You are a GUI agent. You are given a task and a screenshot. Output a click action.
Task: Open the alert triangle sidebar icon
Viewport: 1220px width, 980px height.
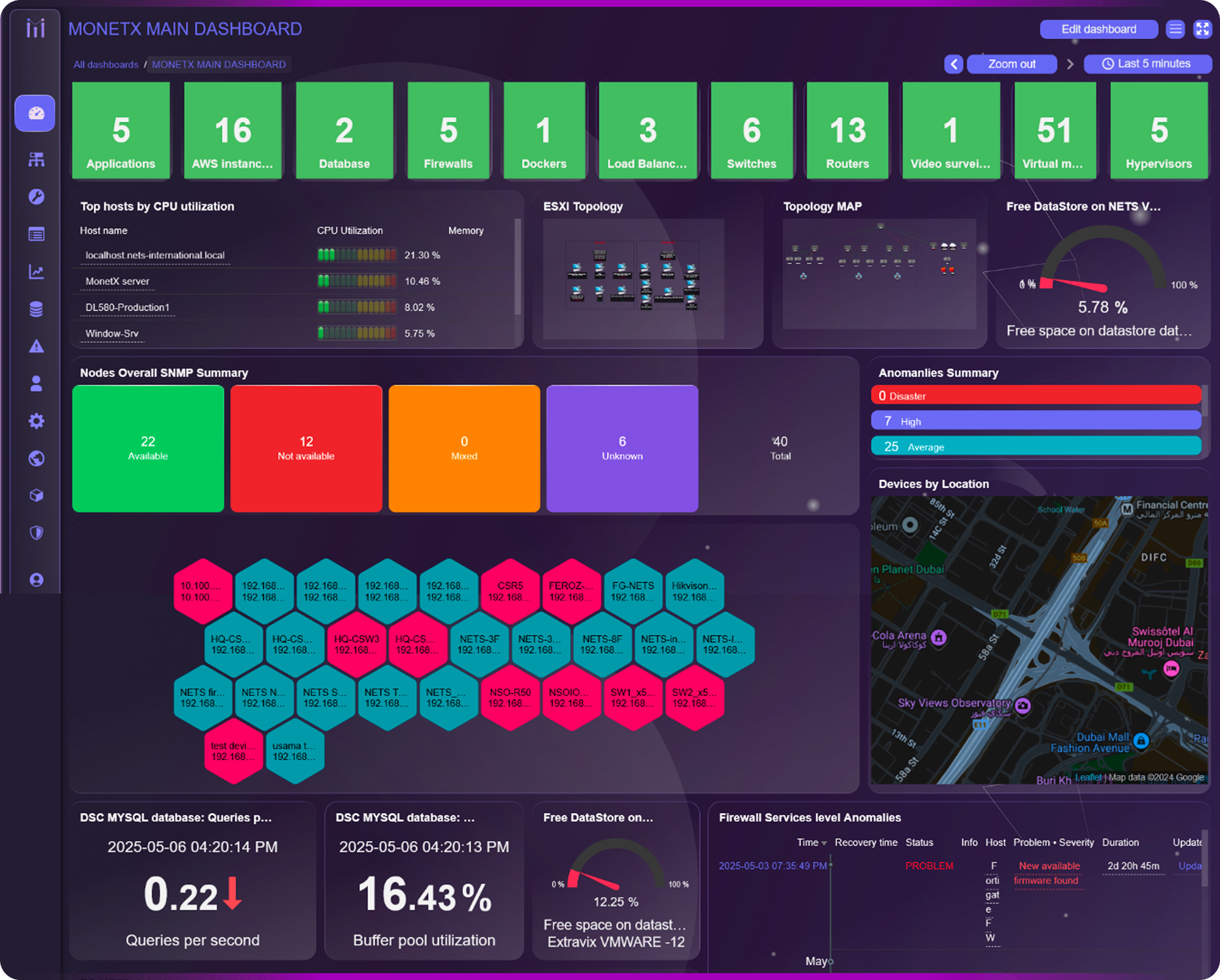[36, 346]
